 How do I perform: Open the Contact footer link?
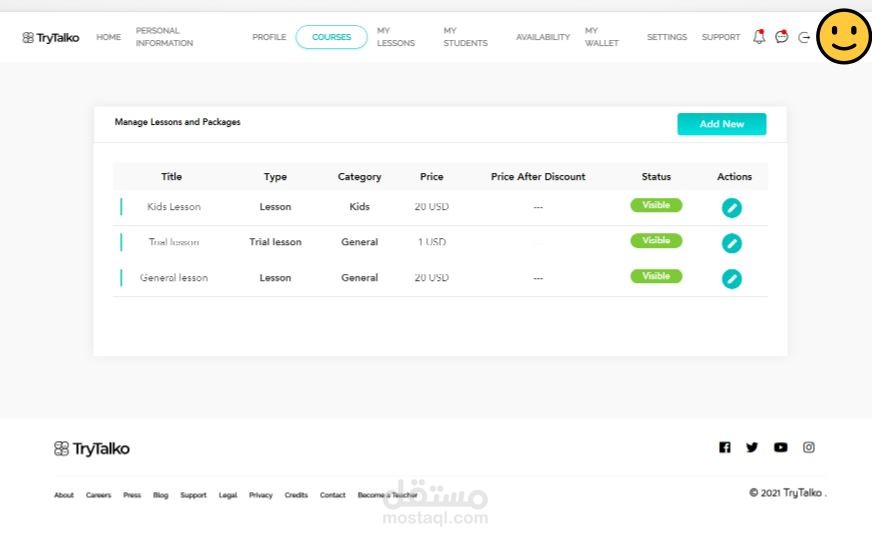tap(333, 495)
